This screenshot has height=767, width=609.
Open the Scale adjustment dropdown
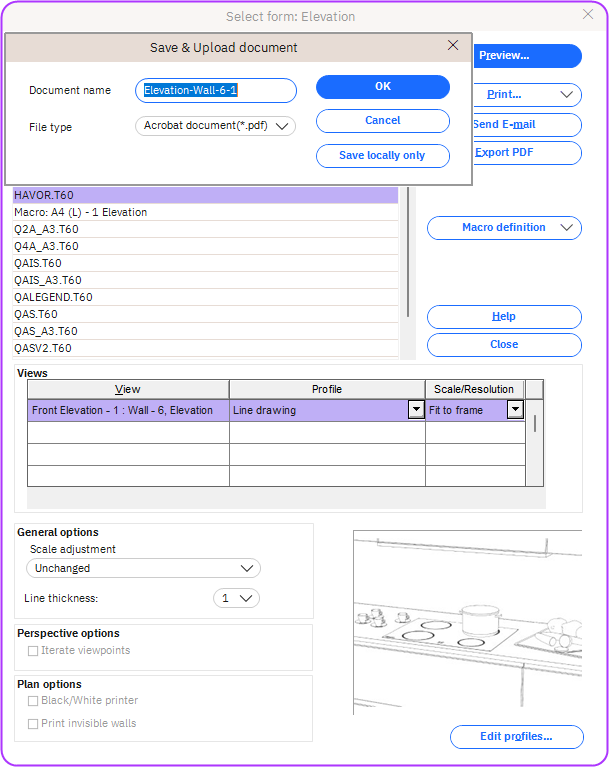point(143,568)
